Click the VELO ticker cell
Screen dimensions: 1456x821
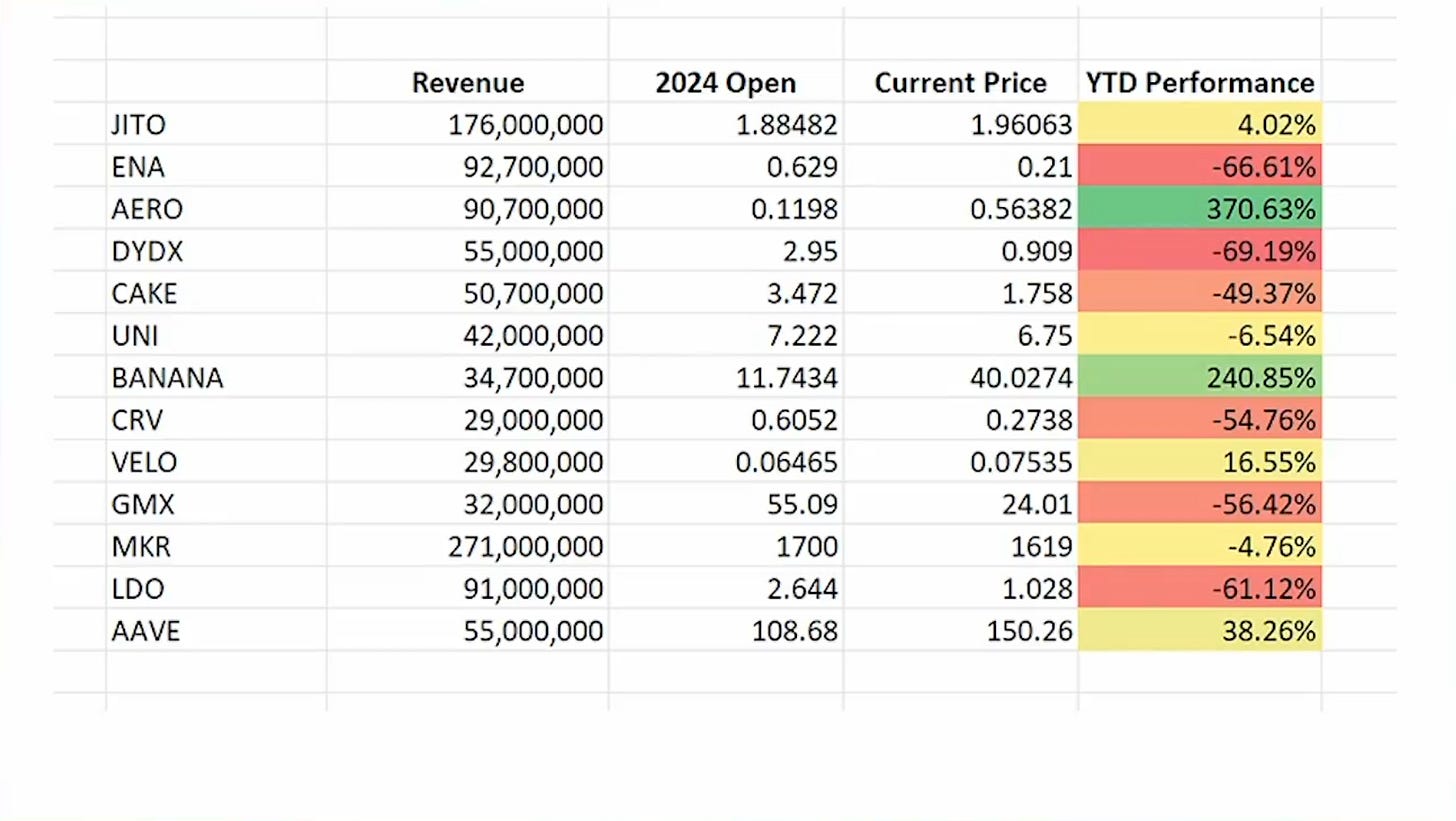click(x=216, y=462)
